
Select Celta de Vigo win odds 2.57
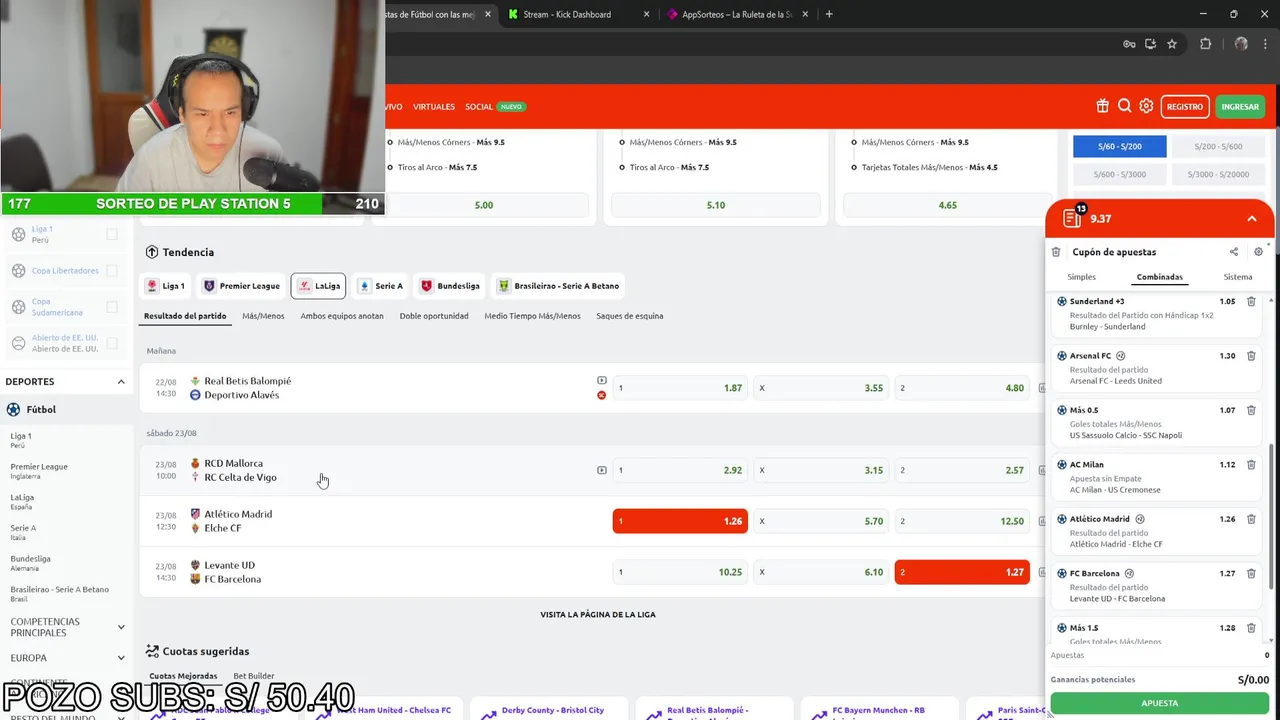pyautogui.click(x=962, y=470)
